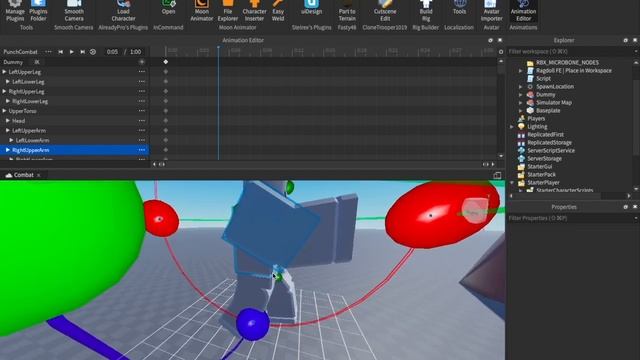The width and height of the screenshot is (640, 360).
Task: Run the Part to Terrain plugin
Action: tap(347, 11)
